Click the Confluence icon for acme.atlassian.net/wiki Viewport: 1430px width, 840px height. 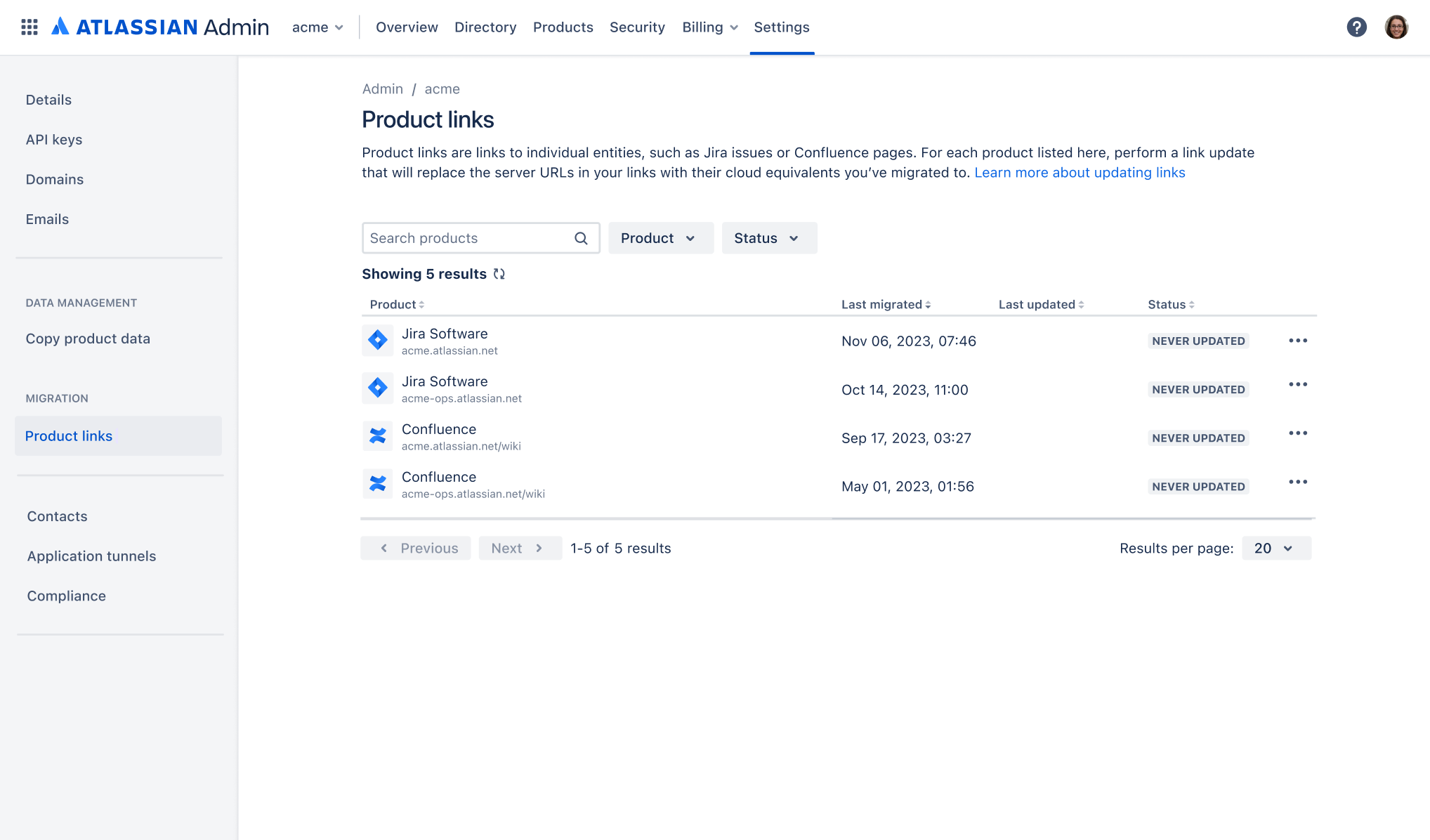[x=379, y=436]
